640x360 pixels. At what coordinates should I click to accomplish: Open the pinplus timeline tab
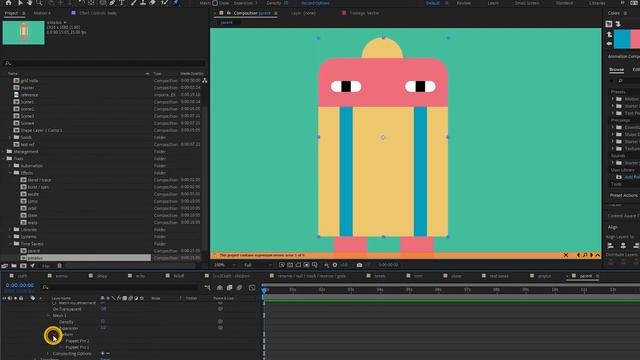point(544,276)
